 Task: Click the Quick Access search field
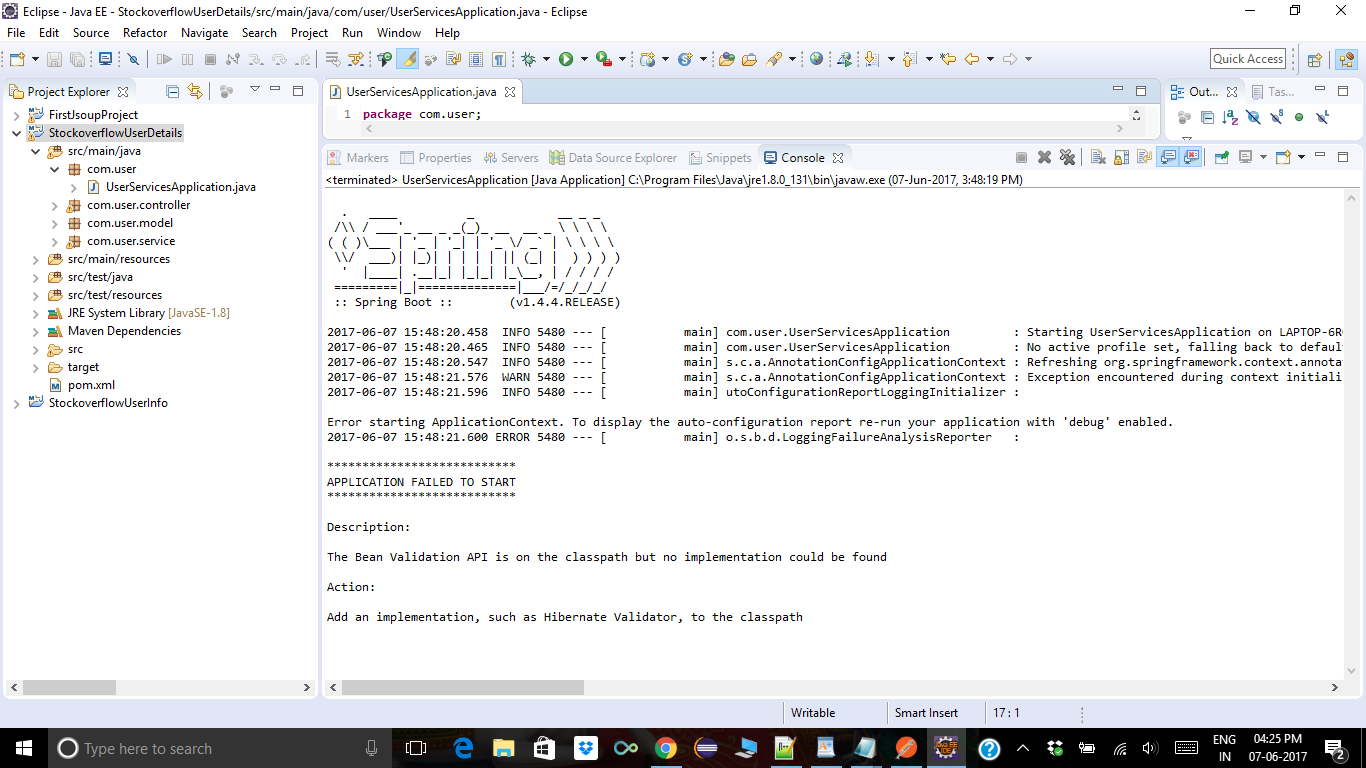tap(1248, 59)
